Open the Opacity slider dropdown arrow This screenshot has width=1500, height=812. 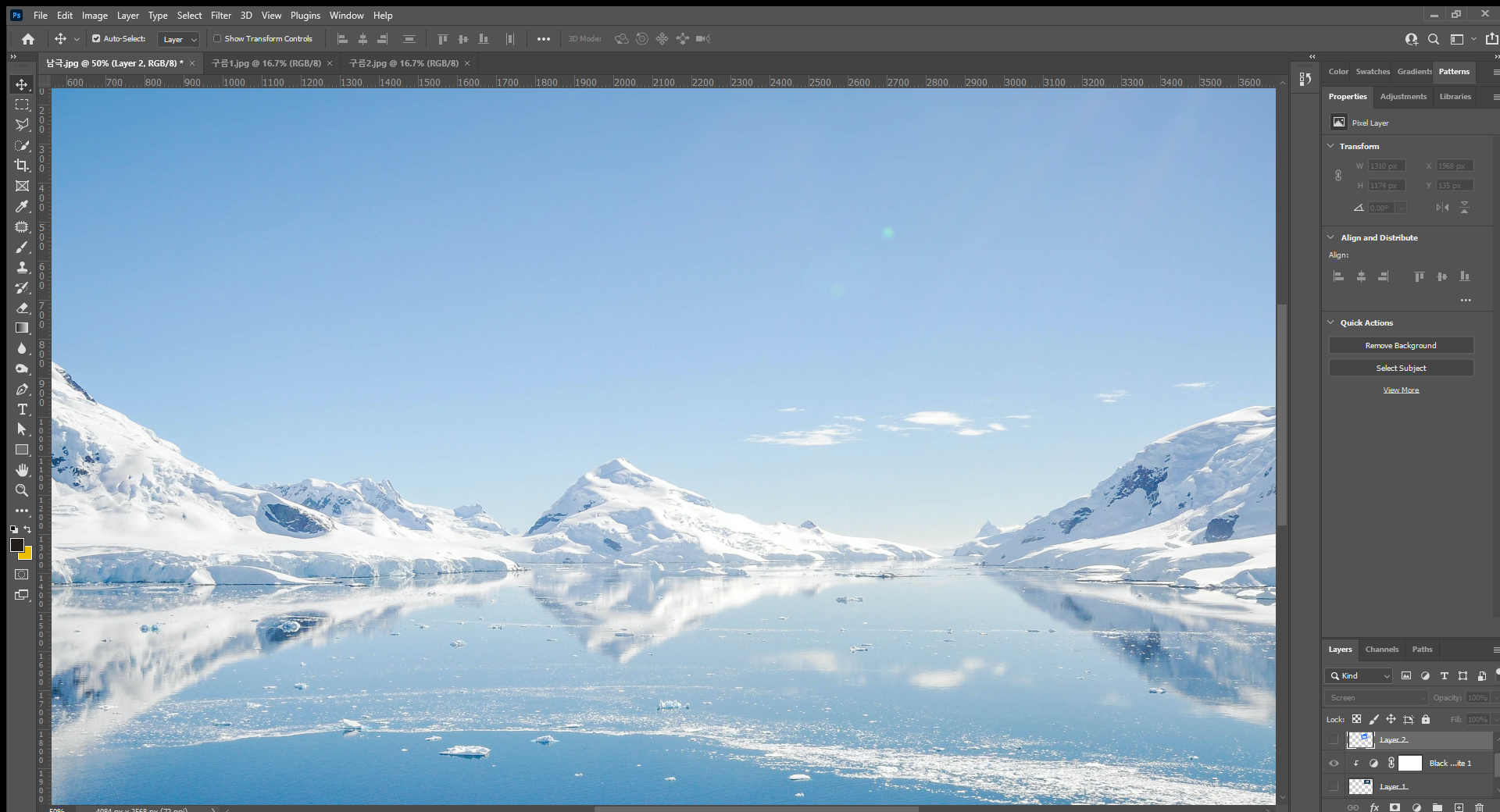(1495, 697)
